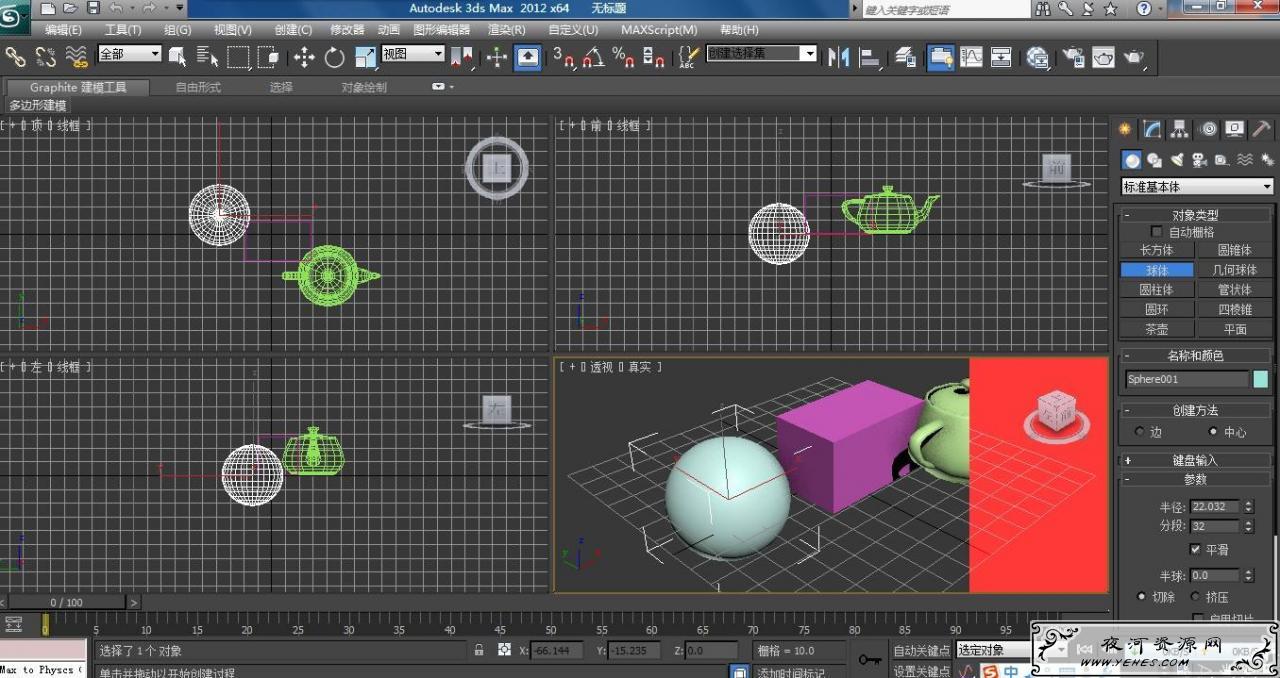Collapse the 参数 rollout
This screenshot has width=1280, height=678.
pos(1195,479)
